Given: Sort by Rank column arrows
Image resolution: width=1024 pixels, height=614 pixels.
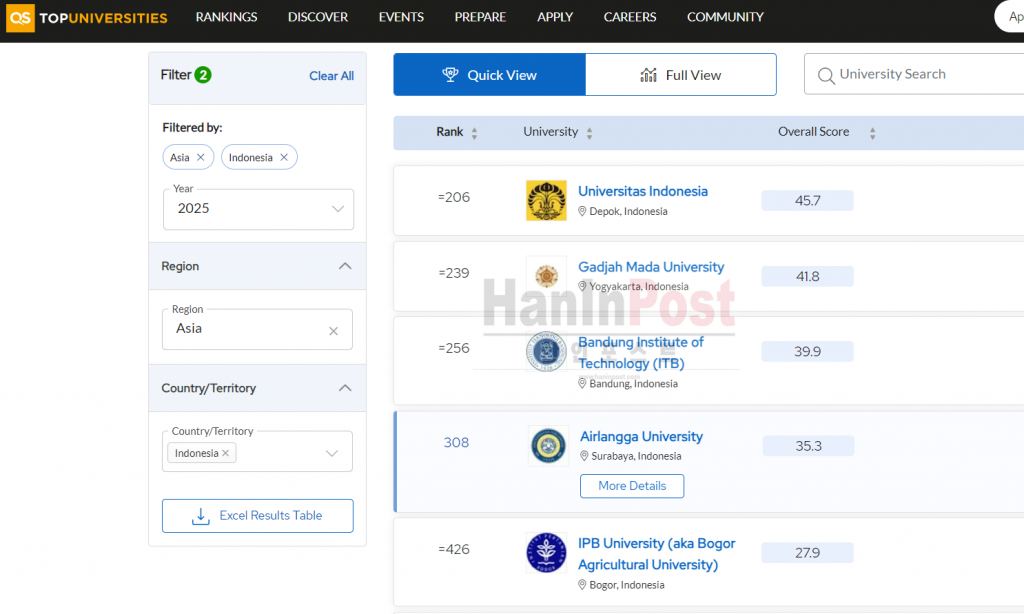Looking at the screenshot, I should tap(474, 133).
